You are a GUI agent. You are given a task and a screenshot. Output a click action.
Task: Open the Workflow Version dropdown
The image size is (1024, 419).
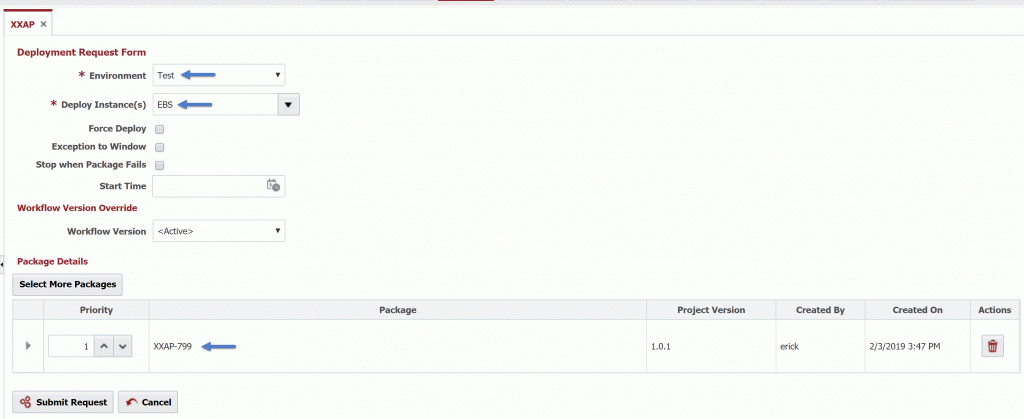coord(219,231)
